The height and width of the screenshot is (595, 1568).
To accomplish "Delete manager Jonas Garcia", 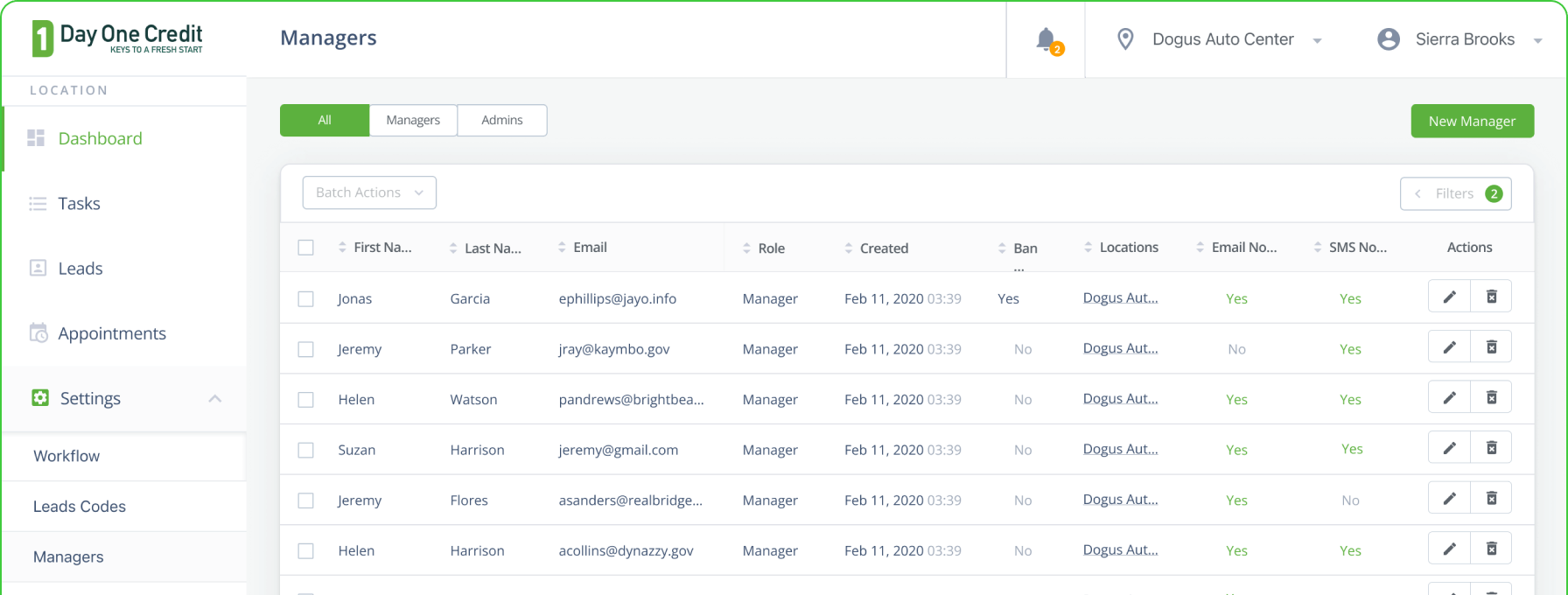I will tap(1491, 297).
